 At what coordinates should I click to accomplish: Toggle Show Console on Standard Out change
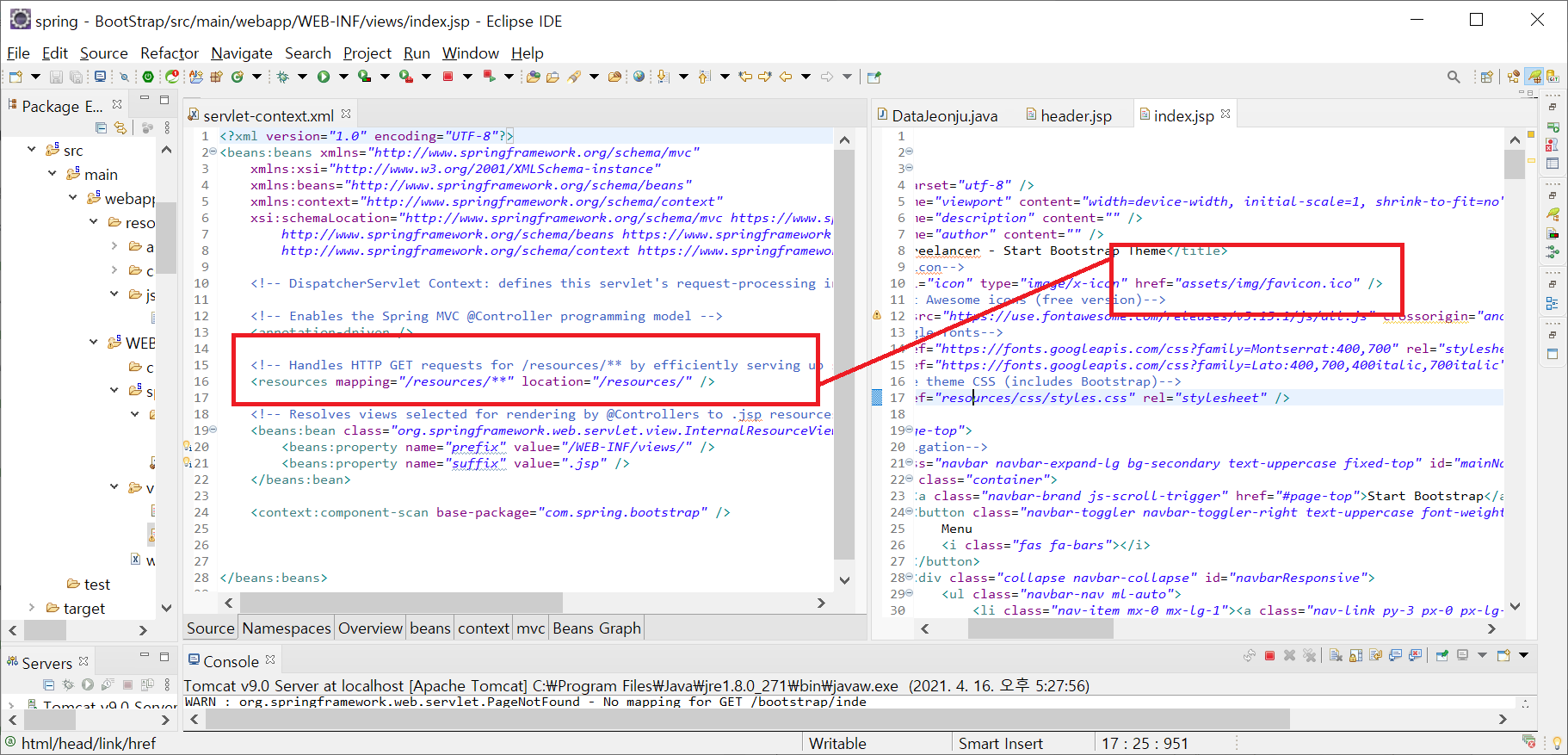pyautogui.click(x=1395, y=656)
